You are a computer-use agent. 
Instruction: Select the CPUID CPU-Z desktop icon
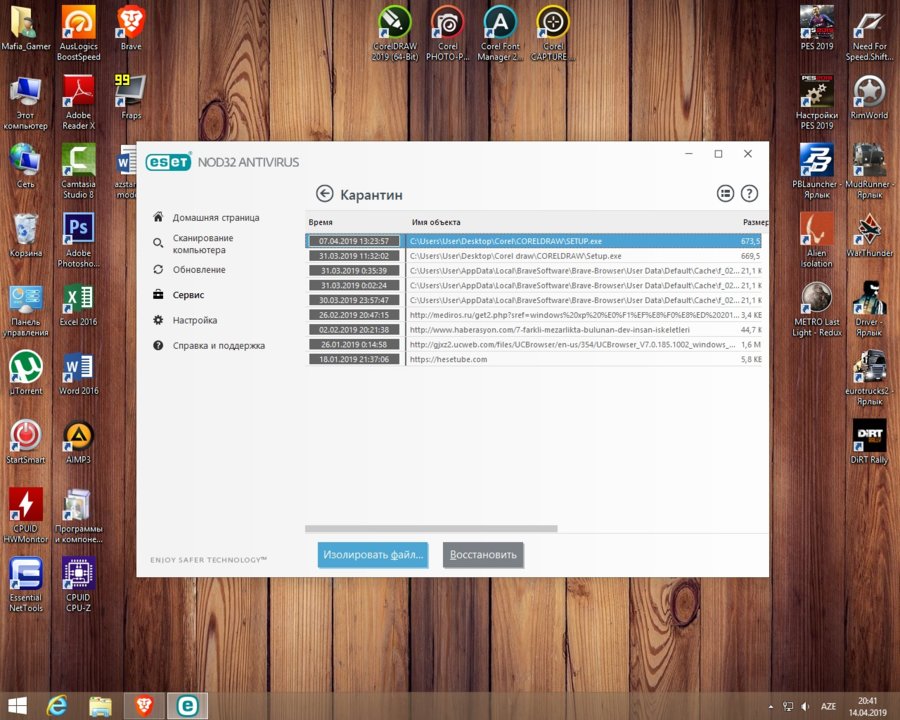[x=78, y=584]
